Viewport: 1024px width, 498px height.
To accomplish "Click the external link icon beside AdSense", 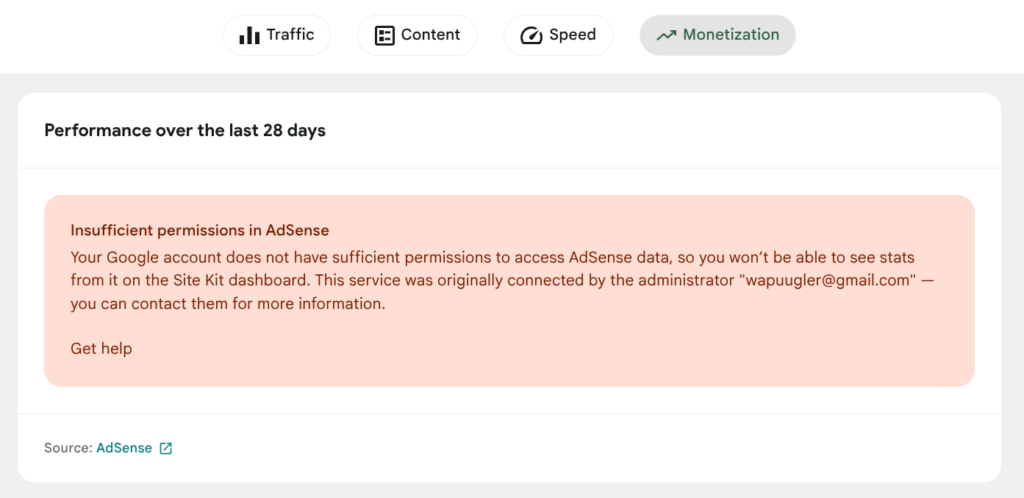I will click(166, 448).
